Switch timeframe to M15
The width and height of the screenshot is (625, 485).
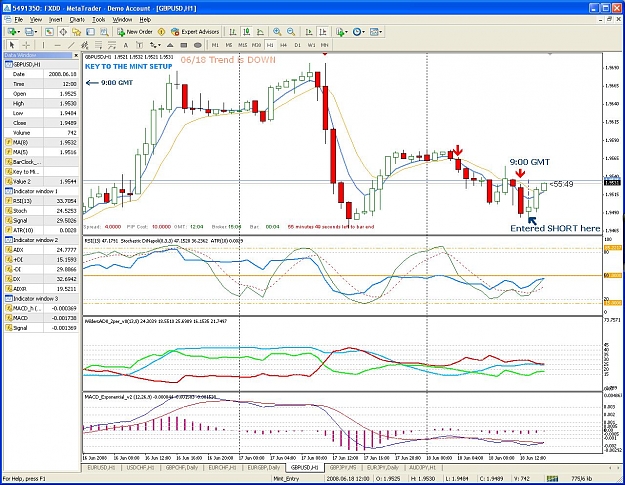(242, 45)
